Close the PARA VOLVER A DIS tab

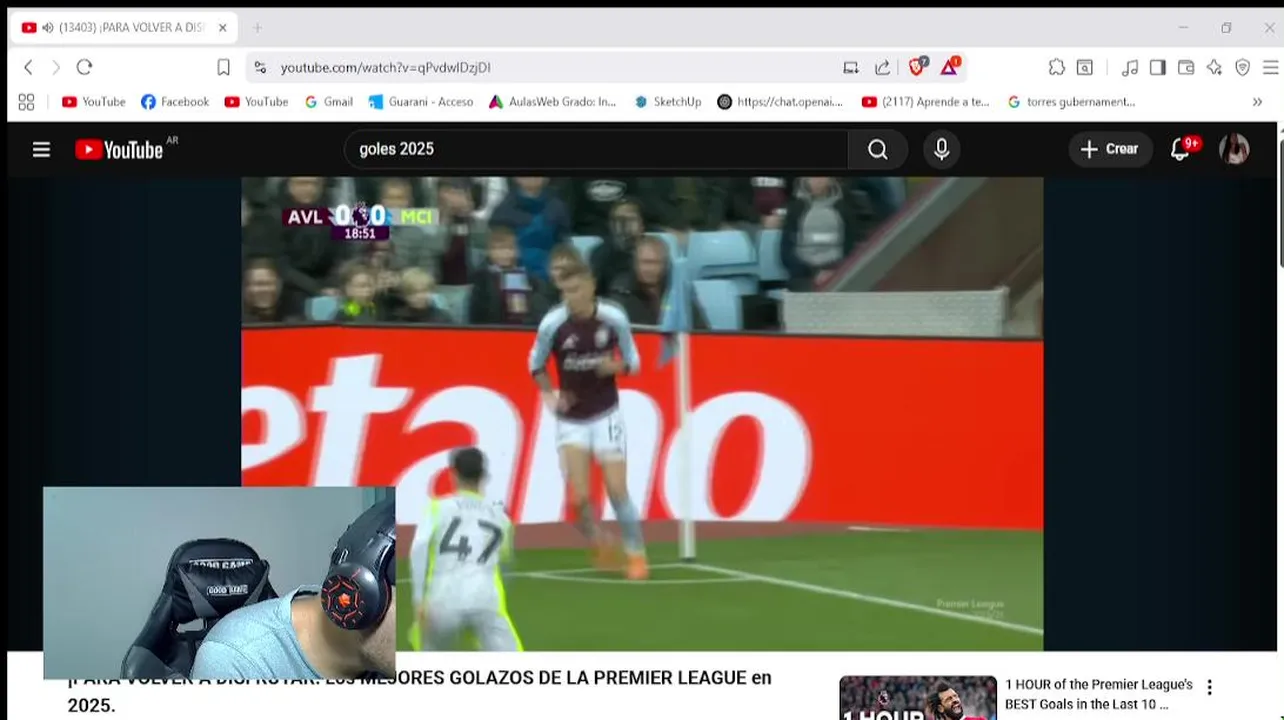coord(223,27)
